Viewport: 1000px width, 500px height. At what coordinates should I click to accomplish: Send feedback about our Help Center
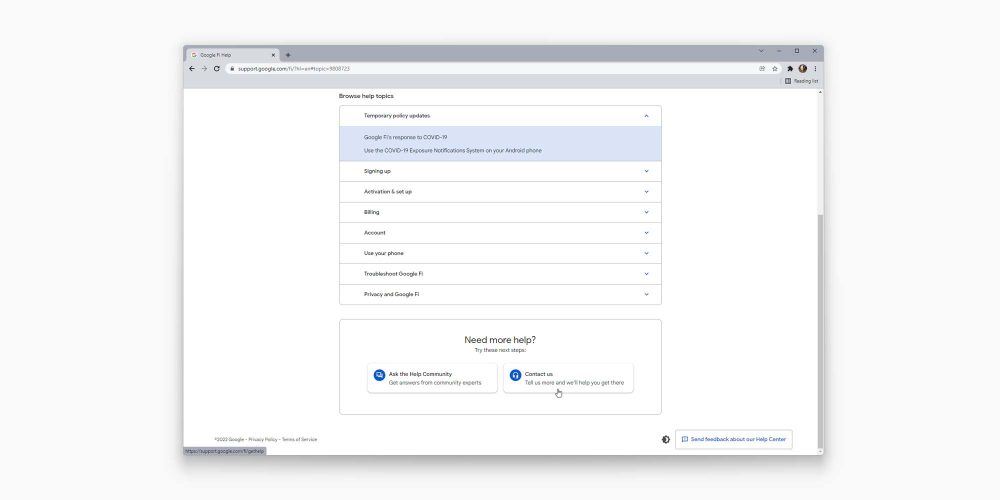click(x=734, y=439)
